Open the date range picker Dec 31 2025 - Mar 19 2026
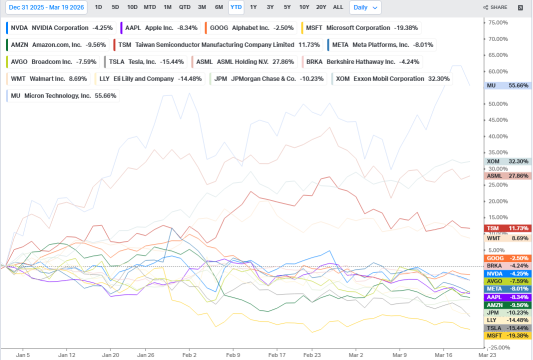The image size is (533, 360). [x=46, y=7]
